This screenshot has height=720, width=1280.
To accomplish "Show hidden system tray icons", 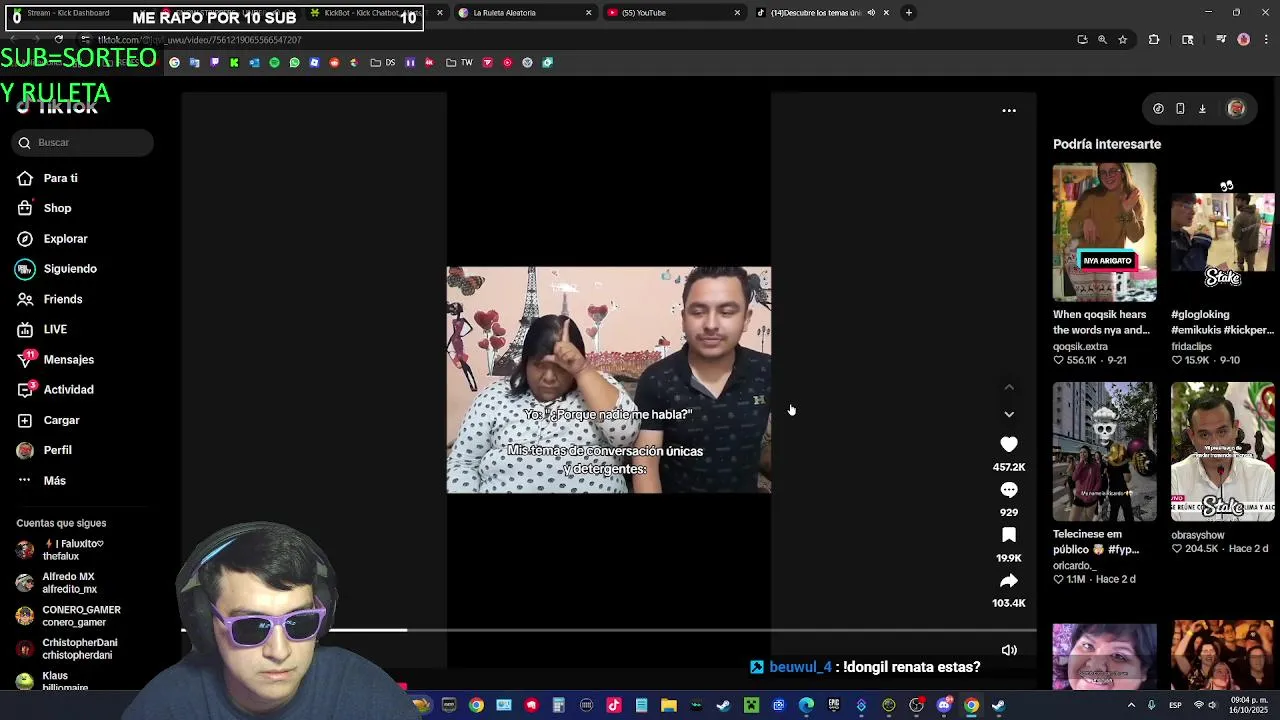I will (1131, 706).
